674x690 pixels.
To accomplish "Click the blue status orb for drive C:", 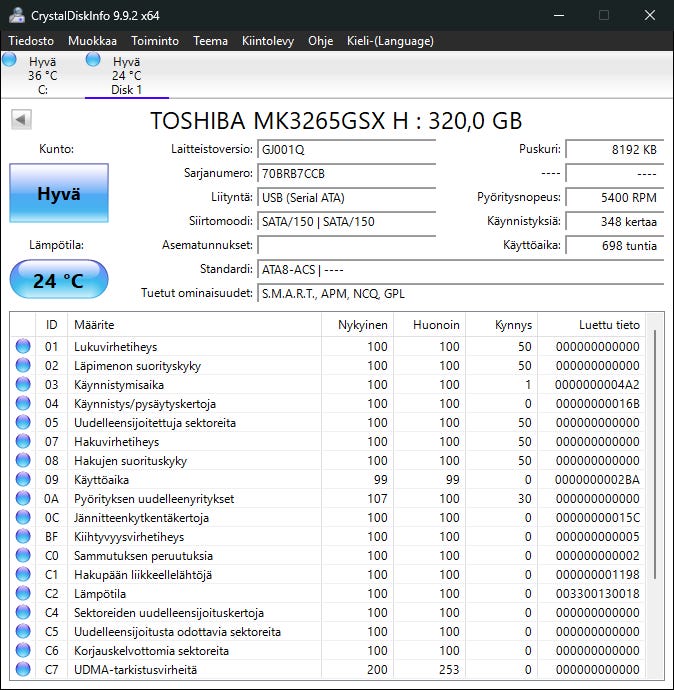I will [x=9, y=59].
